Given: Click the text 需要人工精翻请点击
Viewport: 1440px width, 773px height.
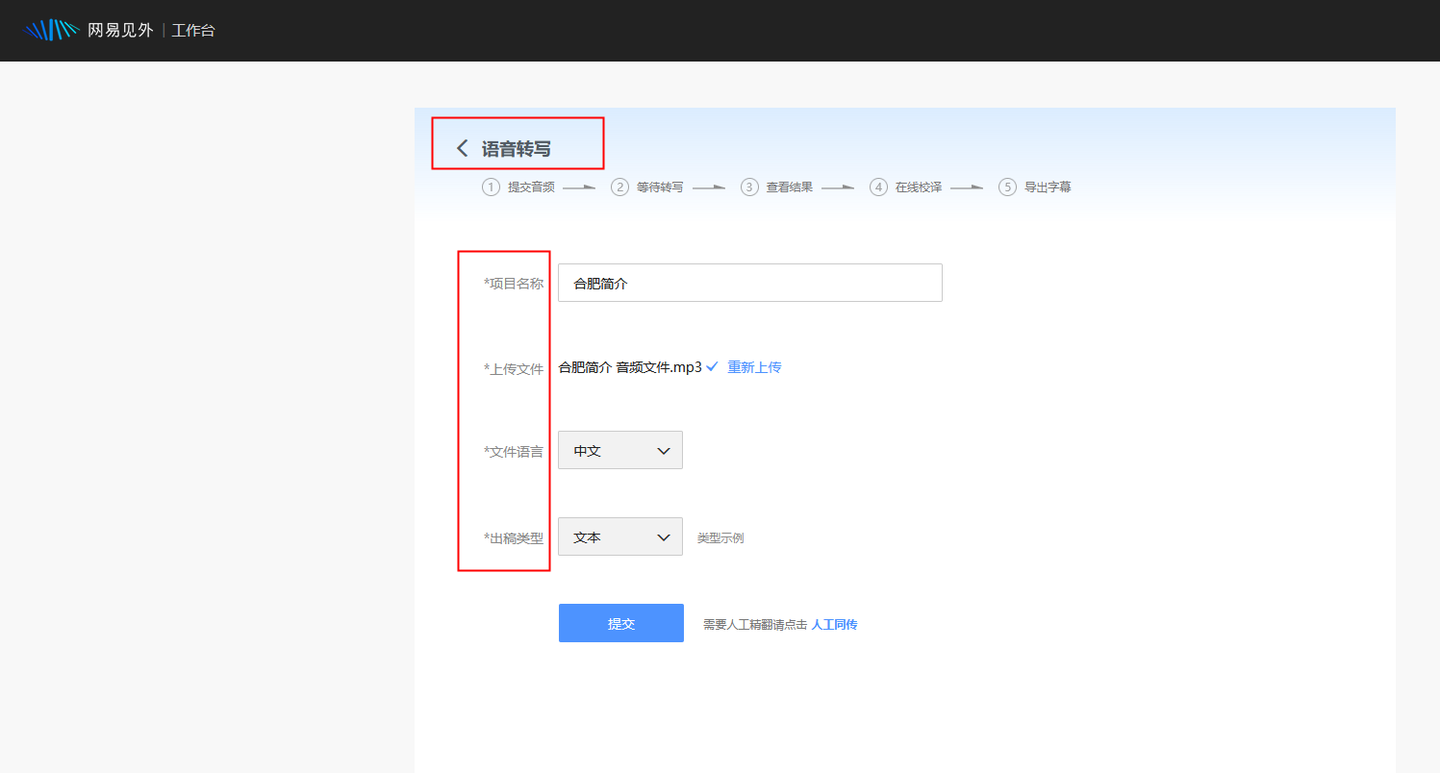Looking at the screenshot, I should 755,624.
